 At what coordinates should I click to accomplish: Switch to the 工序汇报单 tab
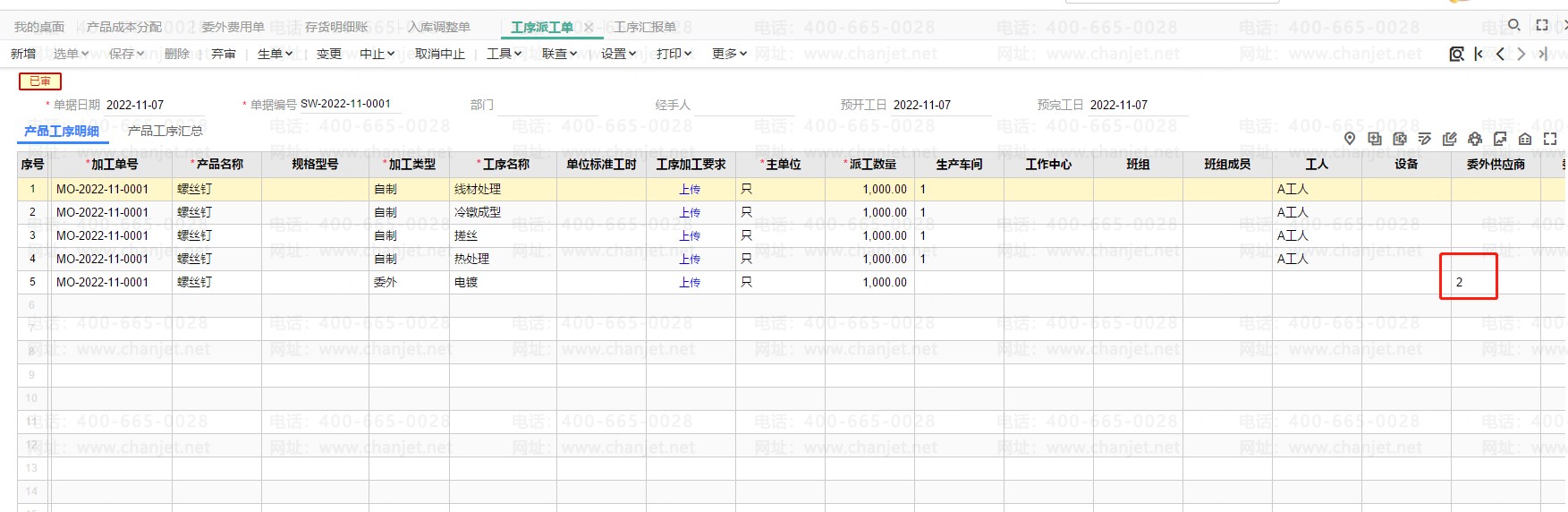(645, 27)
